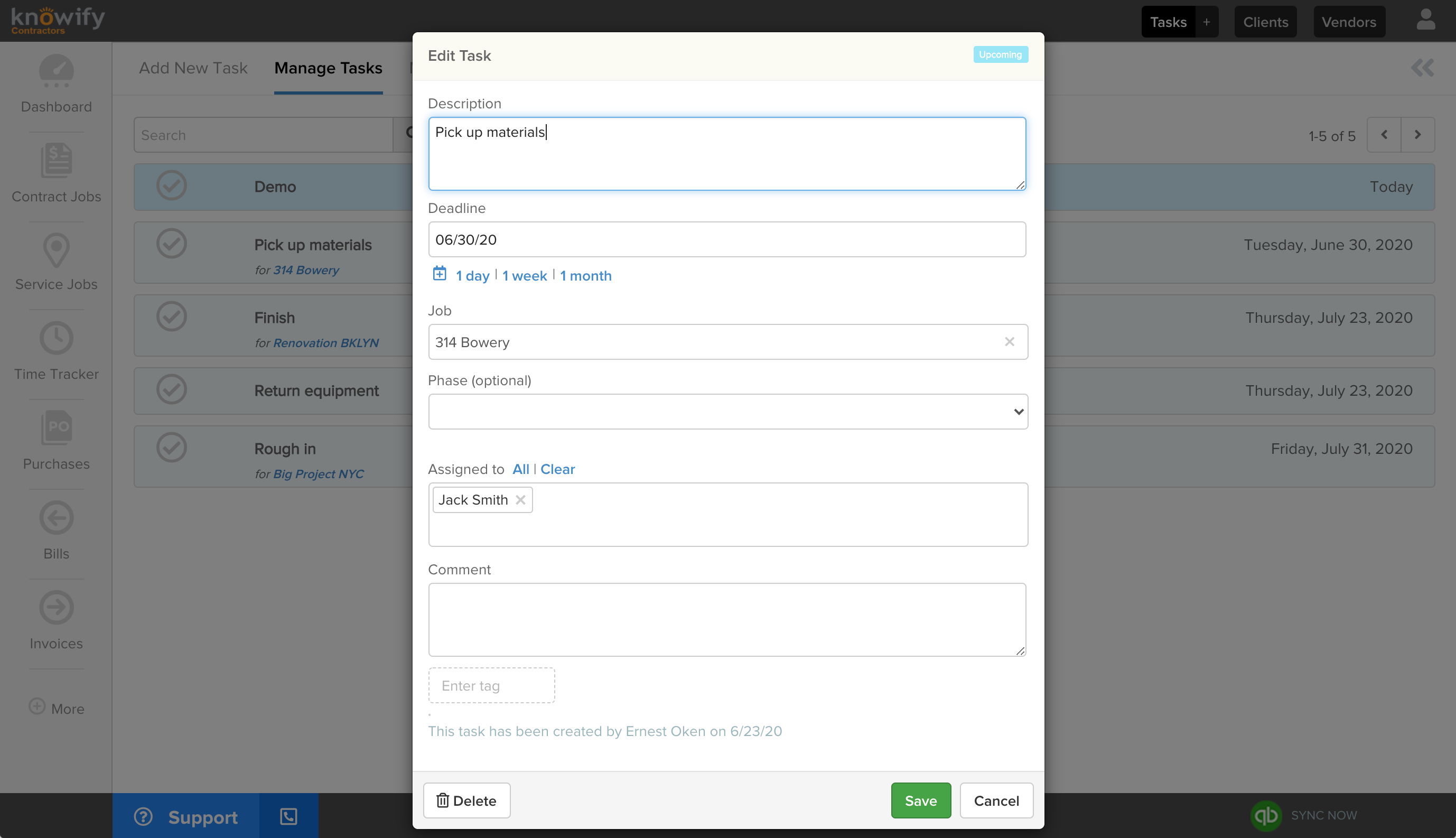Extend the deadline by 1 week

(x=524, y=276)
